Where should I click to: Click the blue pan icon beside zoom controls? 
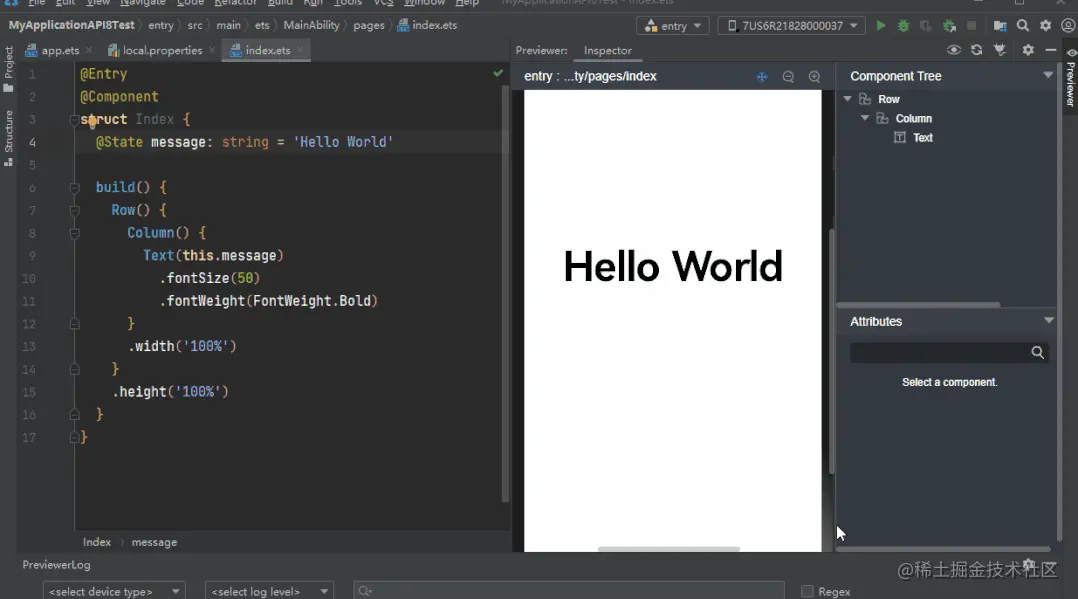[761, 77]
